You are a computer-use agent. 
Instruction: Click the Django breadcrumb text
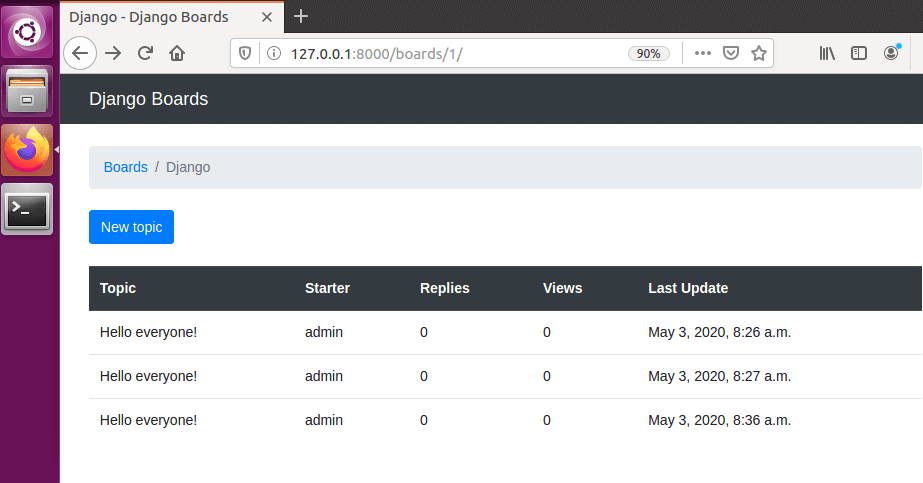188,167
